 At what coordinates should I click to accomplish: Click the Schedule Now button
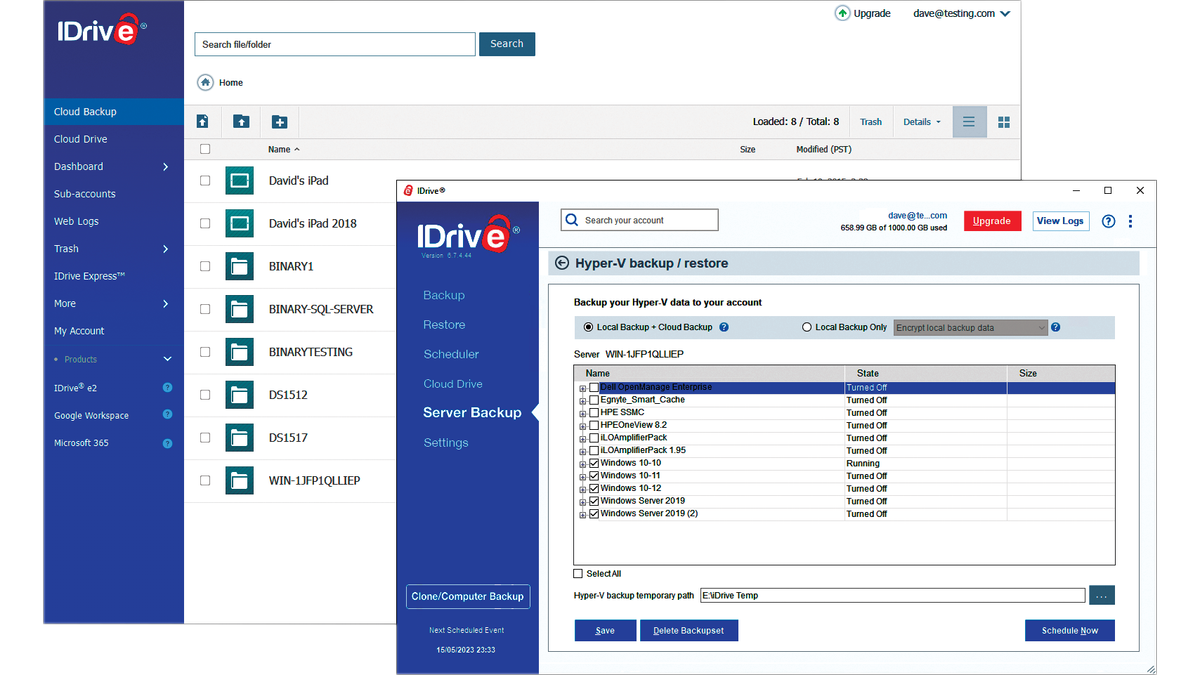tap(1069, 630)
